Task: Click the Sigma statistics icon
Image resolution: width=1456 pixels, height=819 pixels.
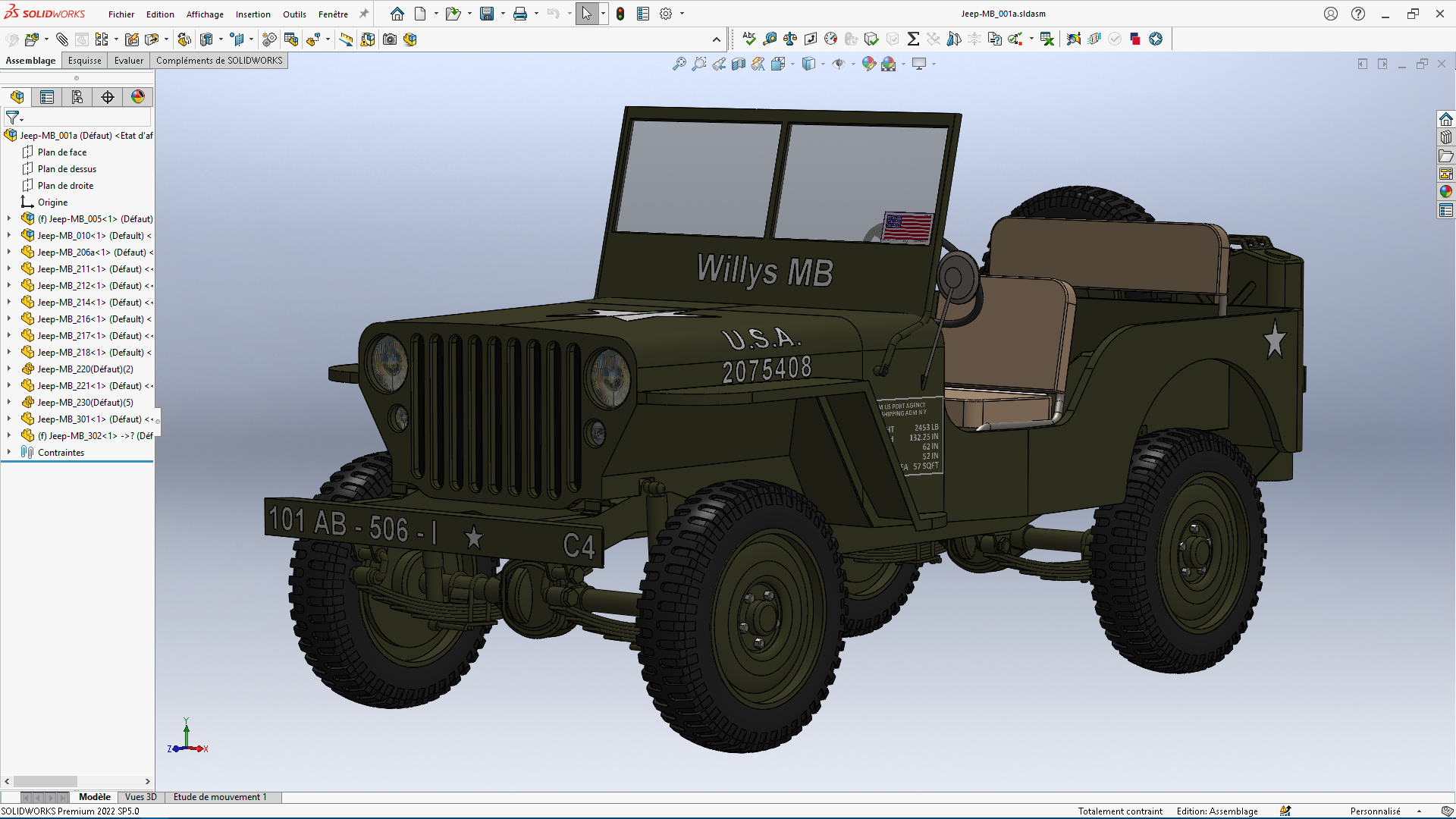Action: click(x=913, y=39)
